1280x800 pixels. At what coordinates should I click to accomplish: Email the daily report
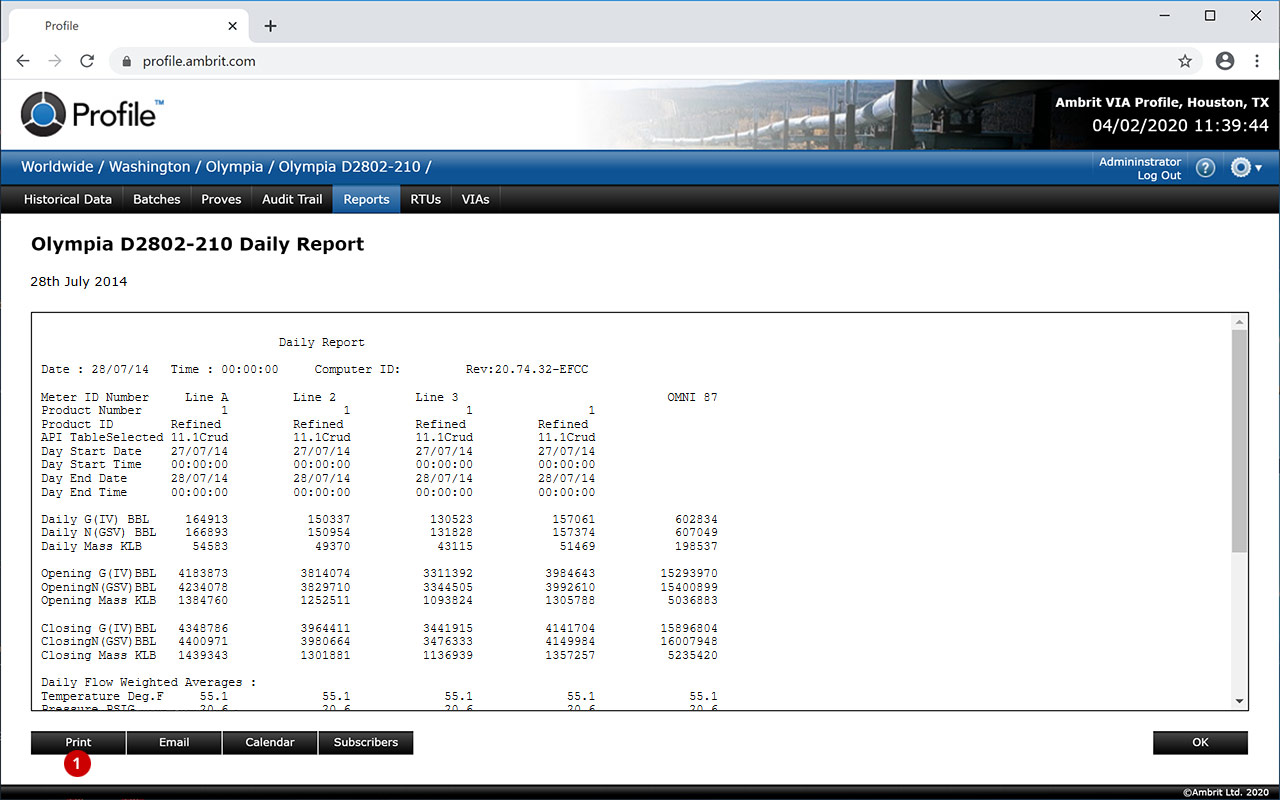click(174, 742)
